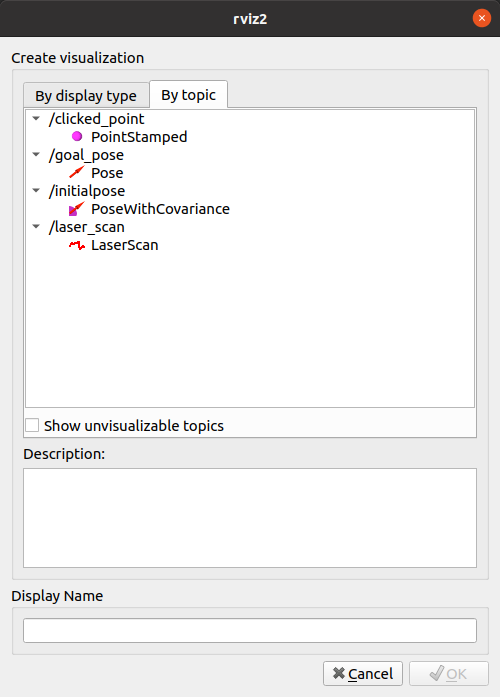The height and width of the screenshot is (697, 500).
Task: Click the red Pose arrow icon
Action: pyautogui.click(x=77, y=172)
